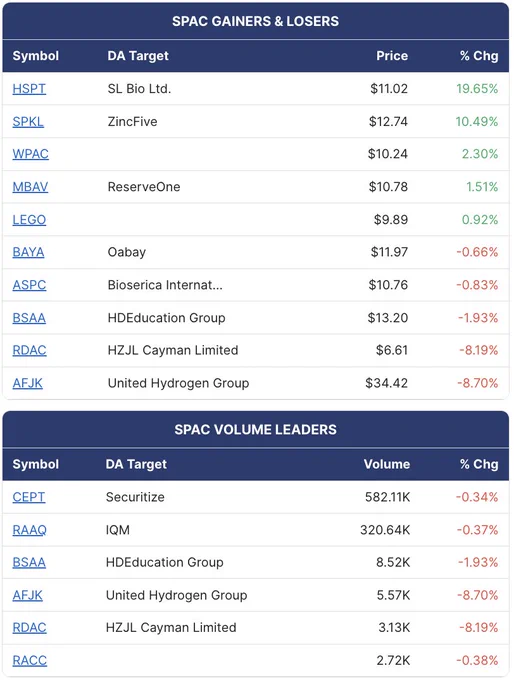
Task: Open RDAC link in Volume Leaders table
Action: 29,628
